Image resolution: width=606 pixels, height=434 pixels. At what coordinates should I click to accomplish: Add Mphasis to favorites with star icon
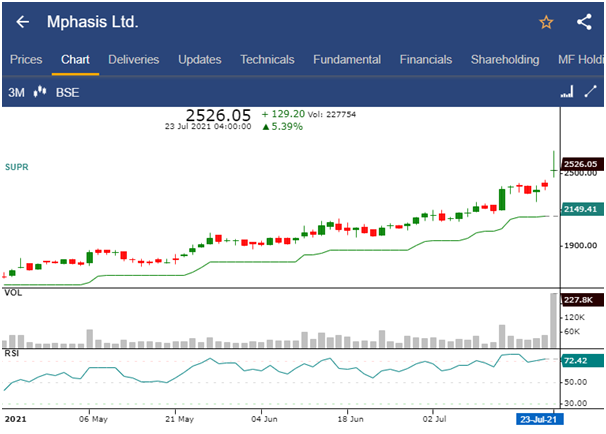(546, 22)
